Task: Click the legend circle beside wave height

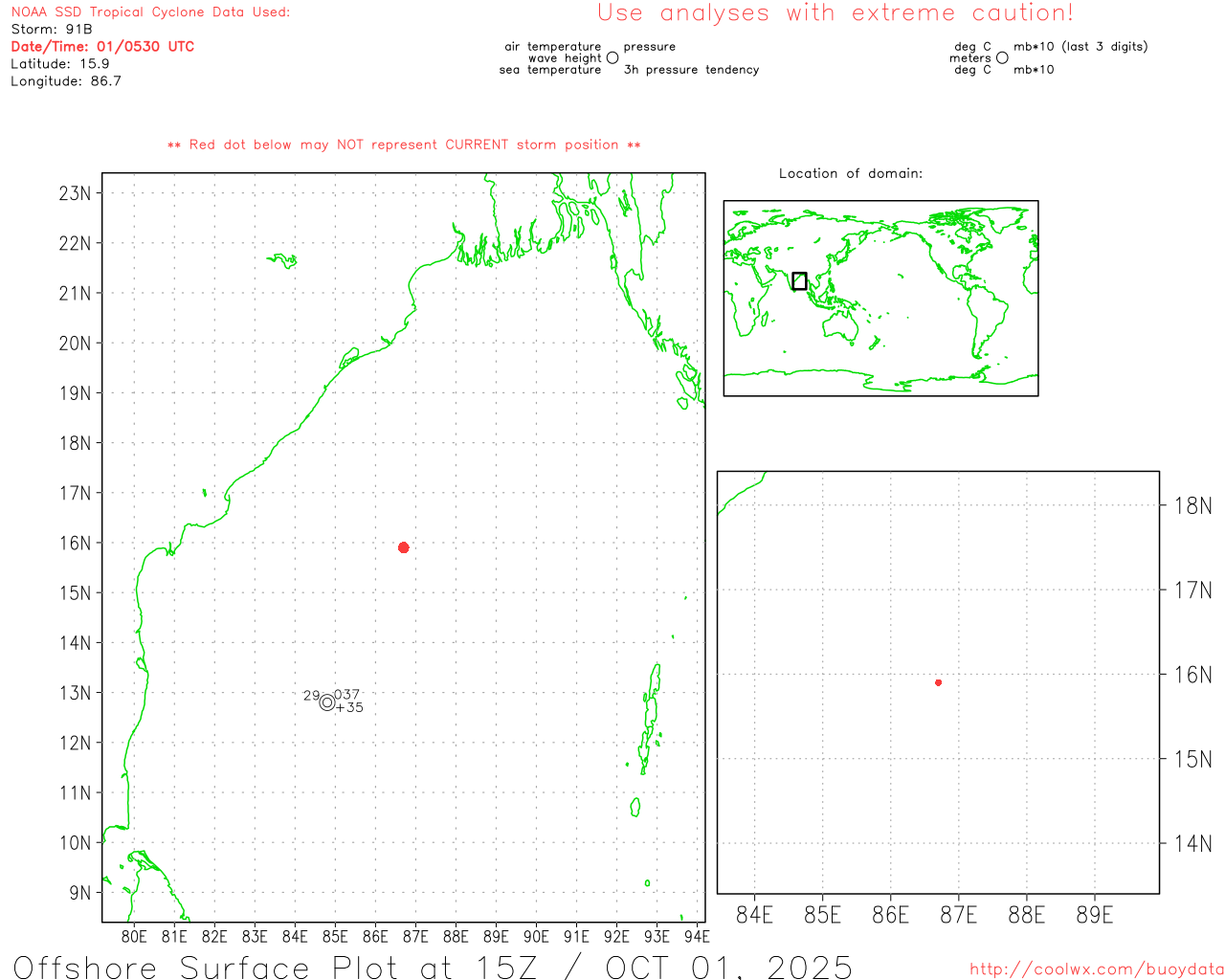Action: coord(612,58)
